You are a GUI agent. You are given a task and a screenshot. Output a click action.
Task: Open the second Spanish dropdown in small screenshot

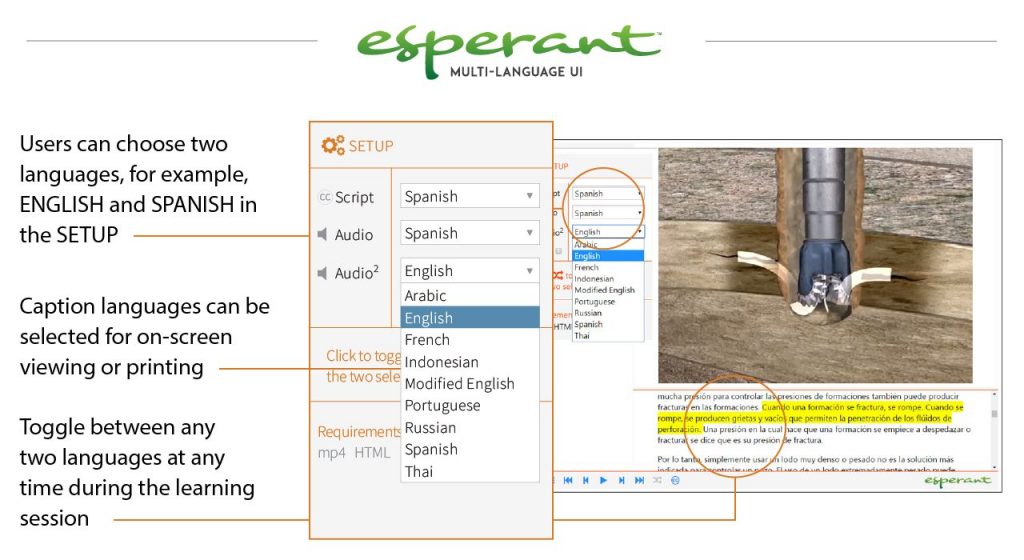pos(608,213)
